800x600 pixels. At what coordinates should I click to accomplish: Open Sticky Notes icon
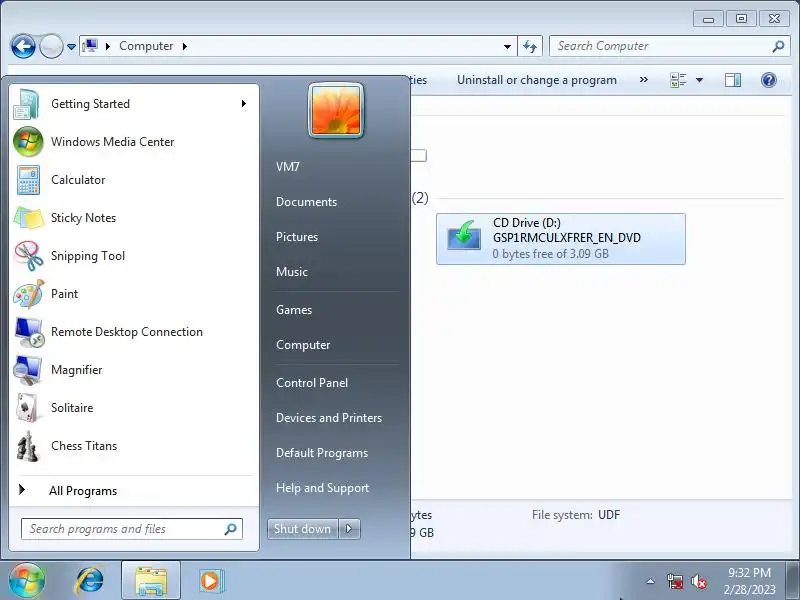(28, 218)
